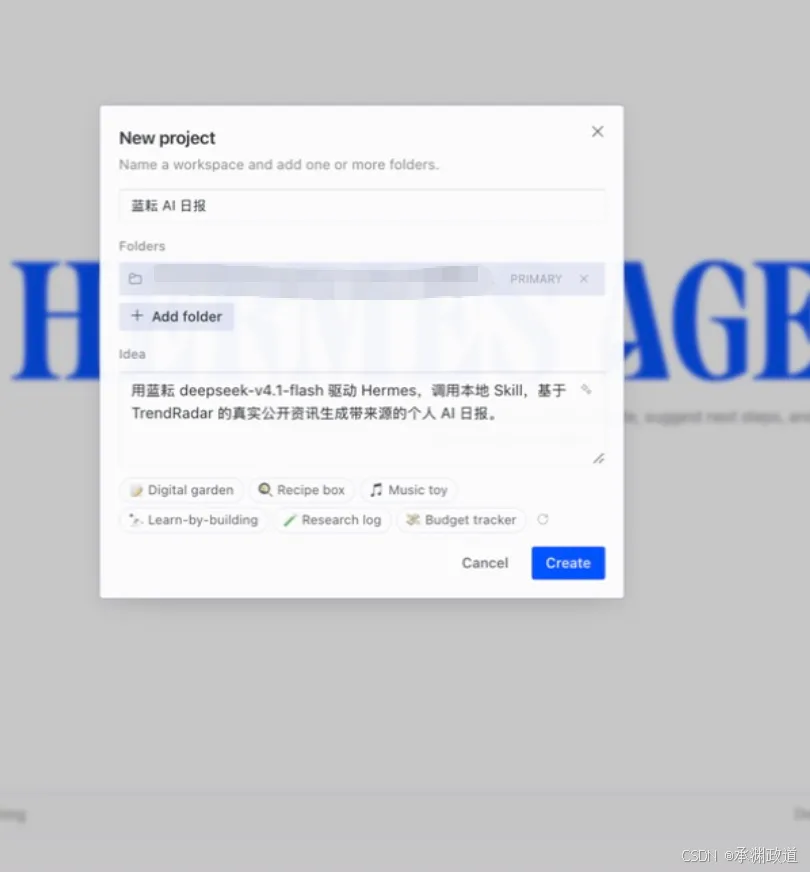810x872 pixels.
Task: Select Budget tracker suggestion chip
Action: pos(461,520)
